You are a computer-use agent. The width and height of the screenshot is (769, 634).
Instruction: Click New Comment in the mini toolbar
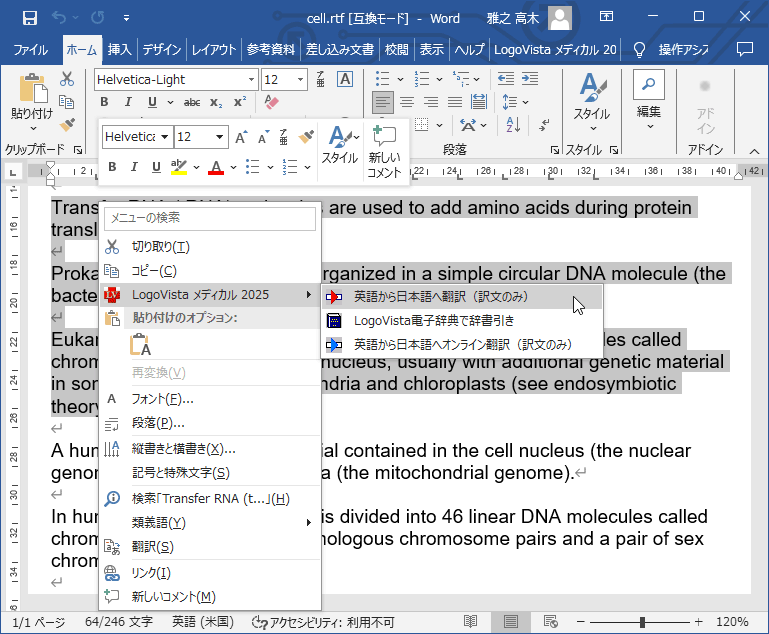pos(384,152)
